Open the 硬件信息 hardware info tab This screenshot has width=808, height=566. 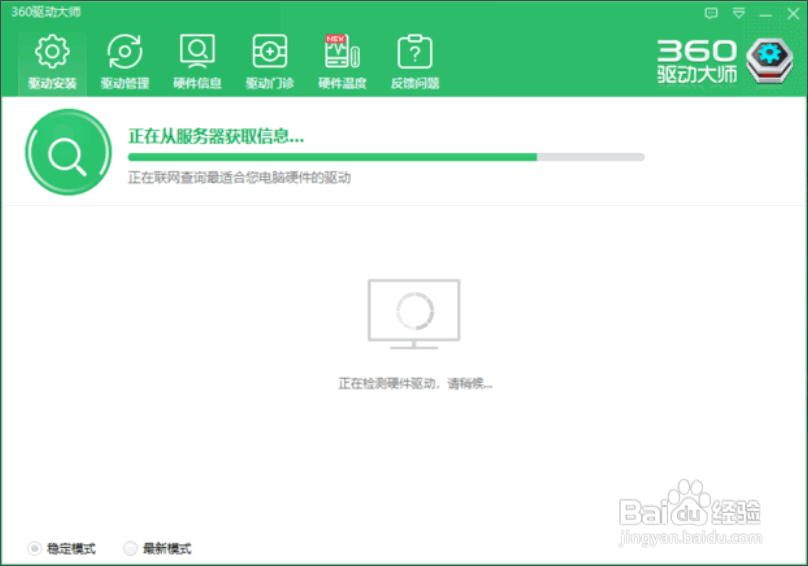pos(197,62)
